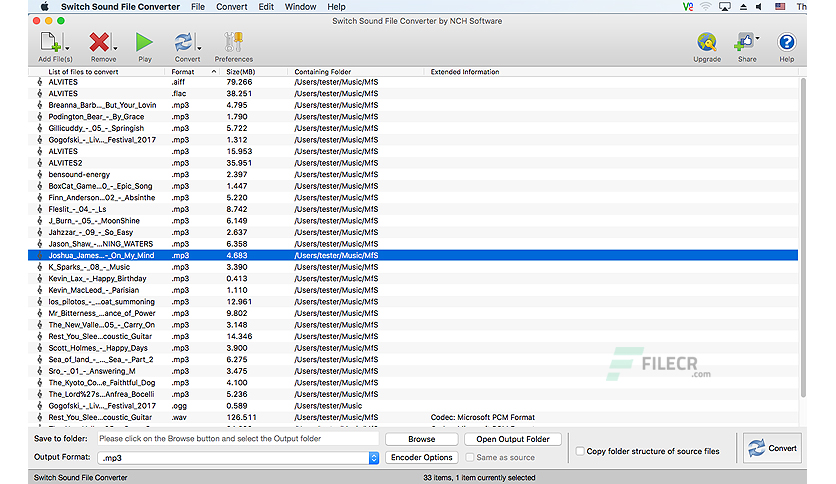This screenshot has height=484, width=836.
Task: Click the eject icon in menu bar
Action: click(x=743, y=7)
